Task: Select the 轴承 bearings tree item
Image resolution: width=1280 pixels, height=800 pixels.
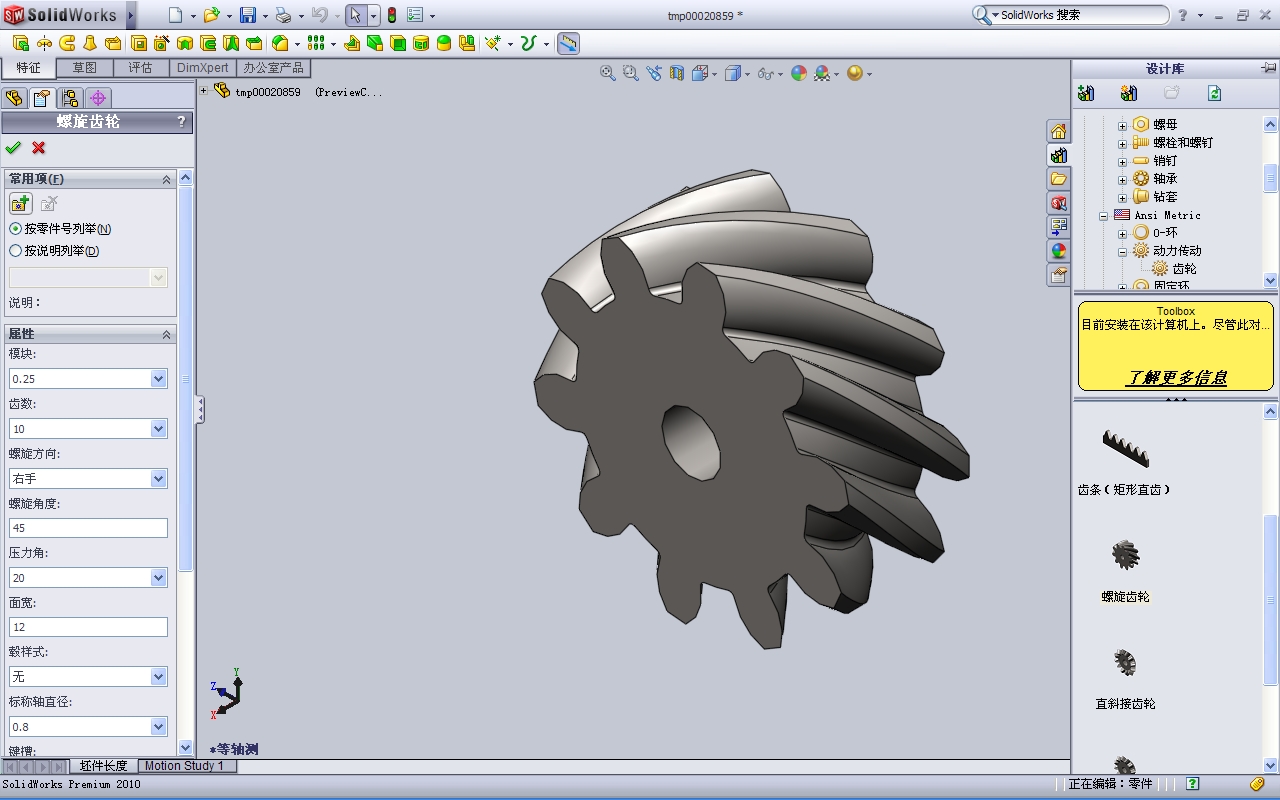Action: (x=1165, y=179)
